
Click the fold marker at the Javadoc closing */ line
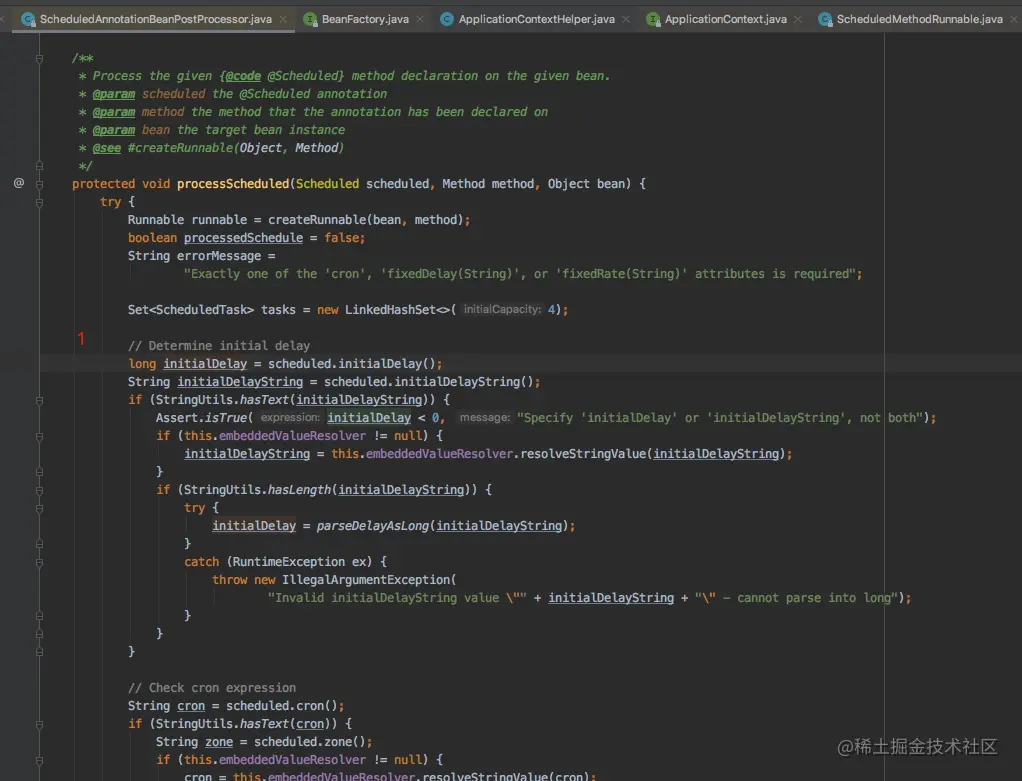point(39,166)
